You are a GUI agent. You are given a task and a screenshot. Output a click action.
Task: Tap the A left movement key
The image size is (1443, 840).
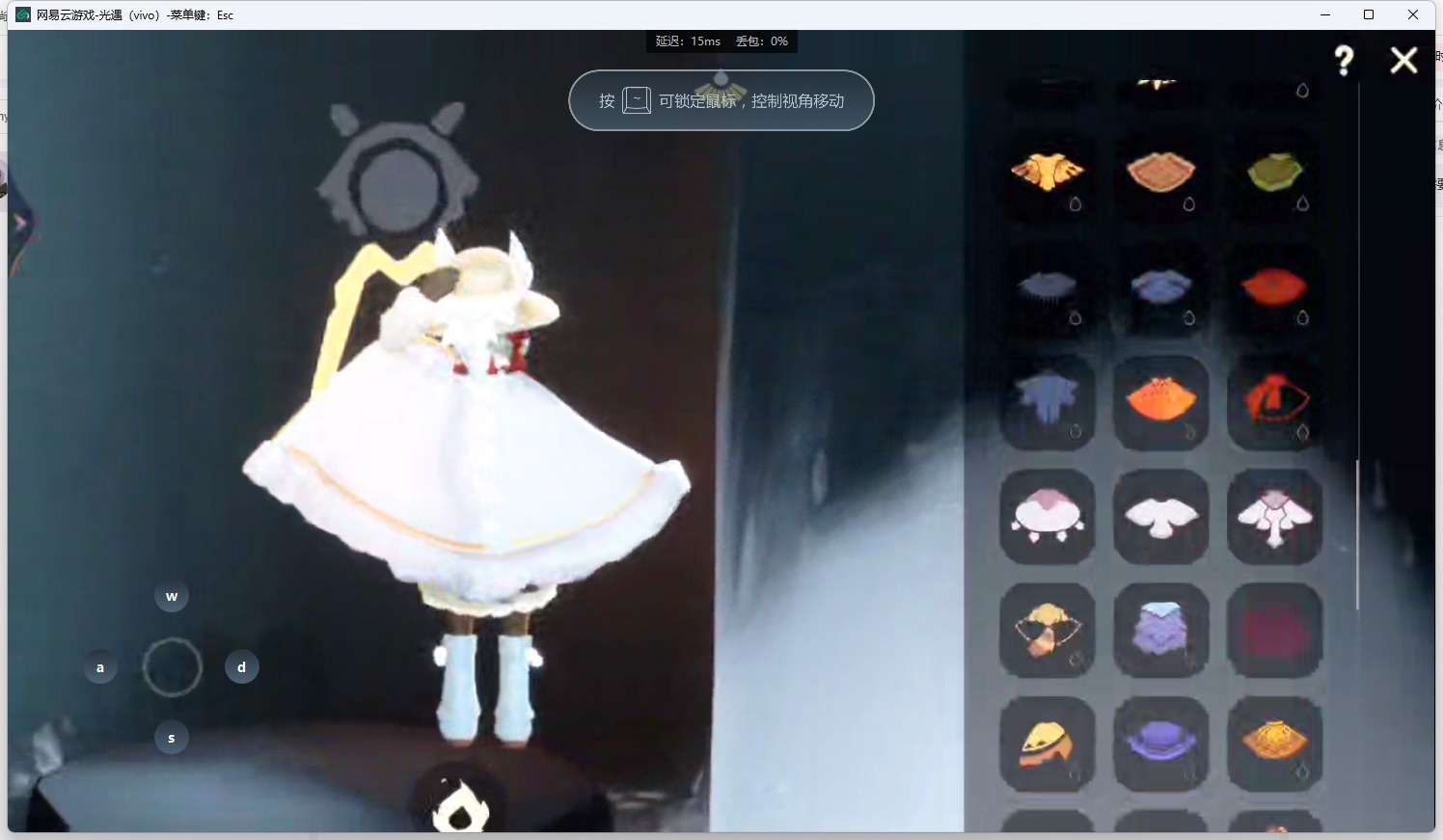[x=100, y=667]
